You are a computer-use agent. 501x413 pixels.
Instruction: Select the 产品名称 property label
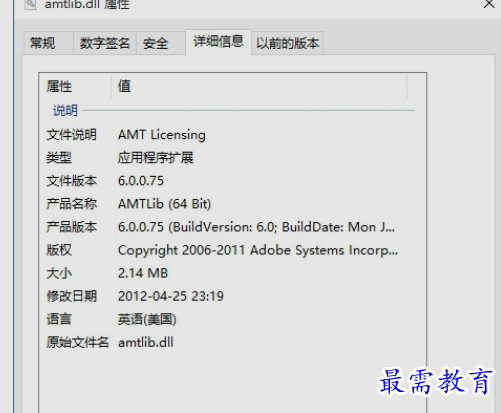click(71, 204)
